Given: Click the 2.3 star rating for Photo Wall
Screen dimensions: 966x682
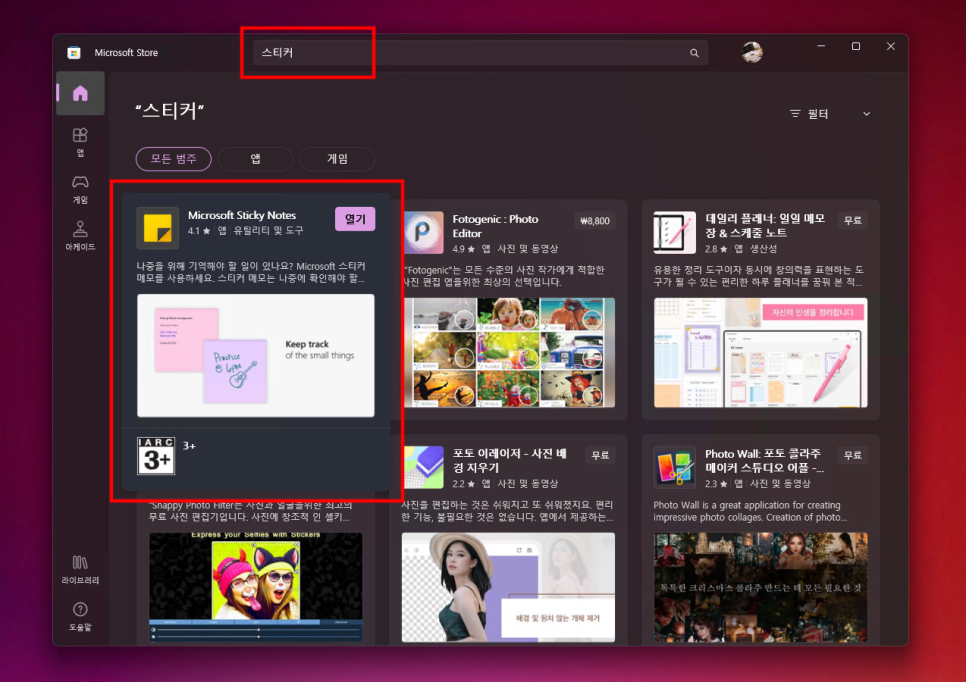Looking at the screenshot, I should point(716,484).
